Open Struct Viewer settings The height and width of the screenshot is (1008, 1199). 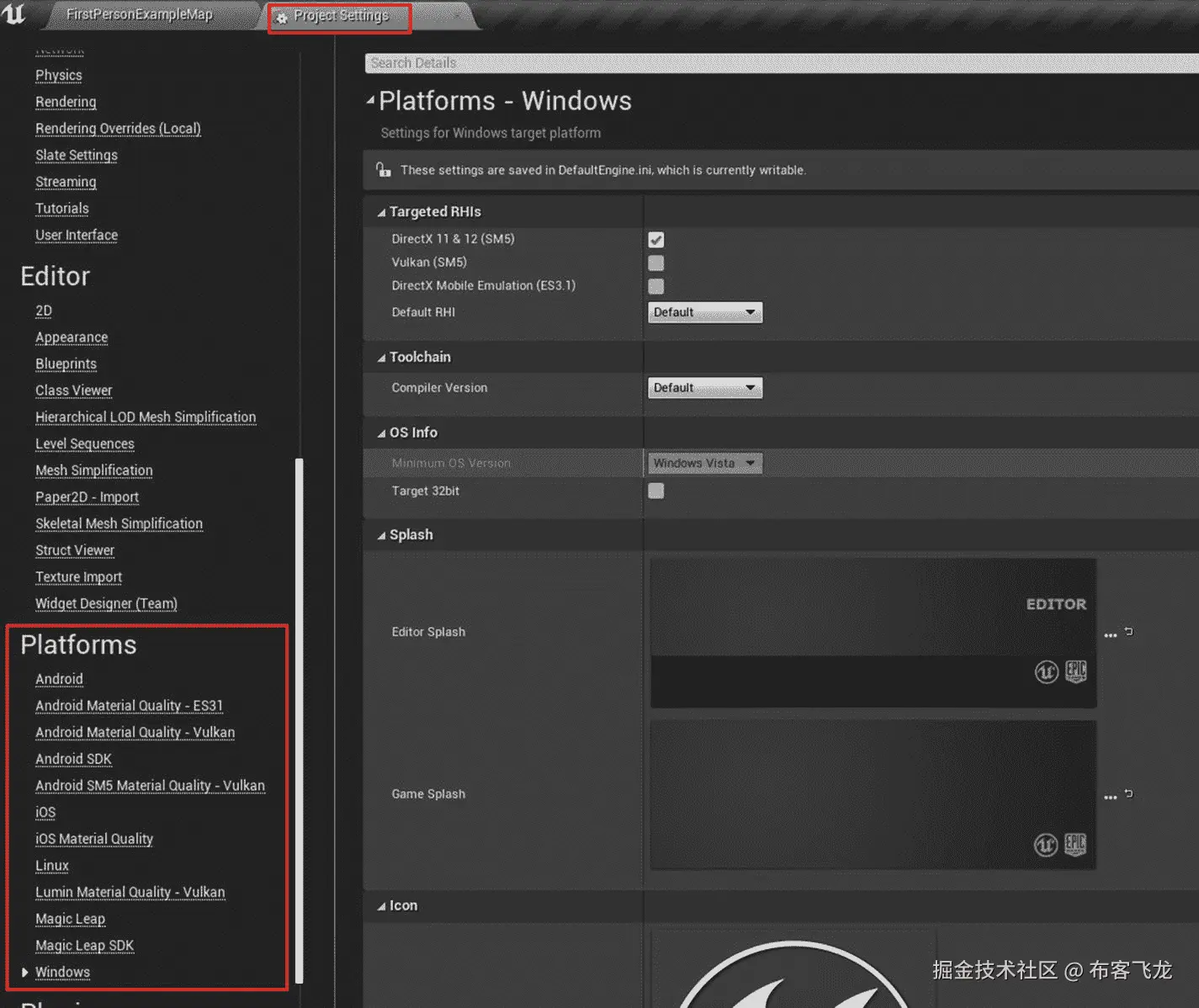(75, 550)
